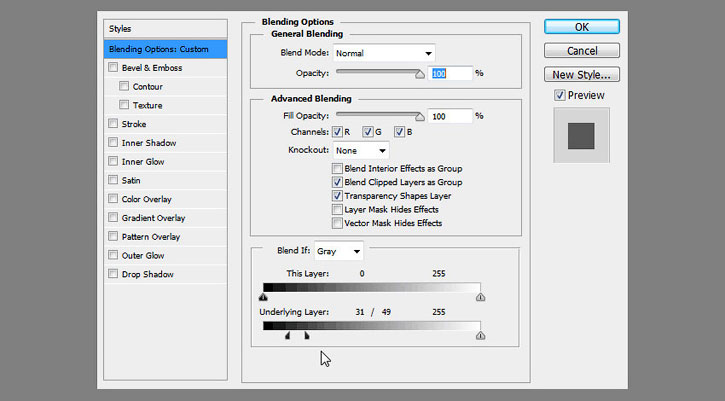725x401 pixels.
Task: Open the Blend Mode dropdown
Action: click(x=384, y=53)
